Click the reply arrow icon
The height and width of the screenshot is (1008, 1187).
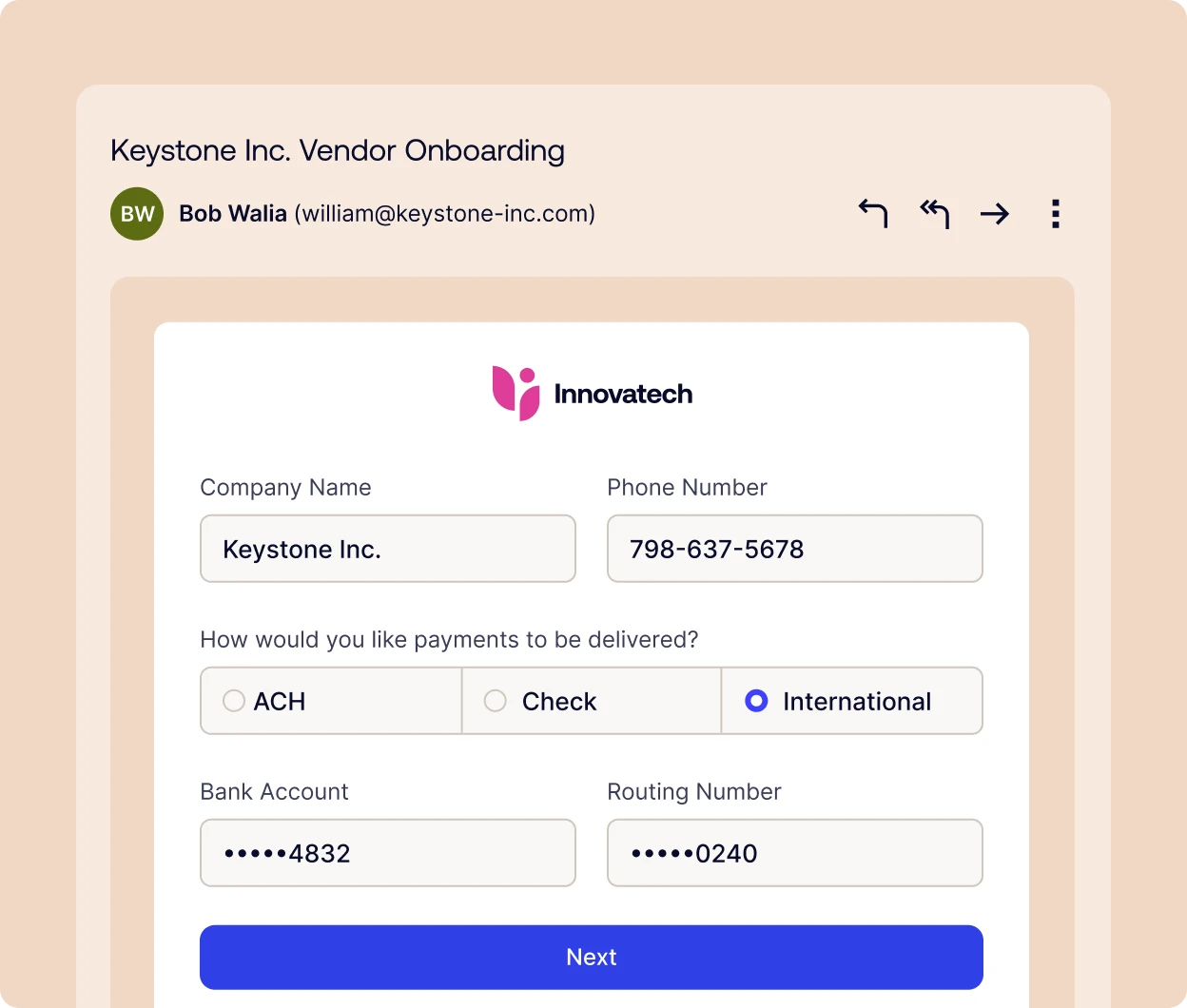(873, 213)
